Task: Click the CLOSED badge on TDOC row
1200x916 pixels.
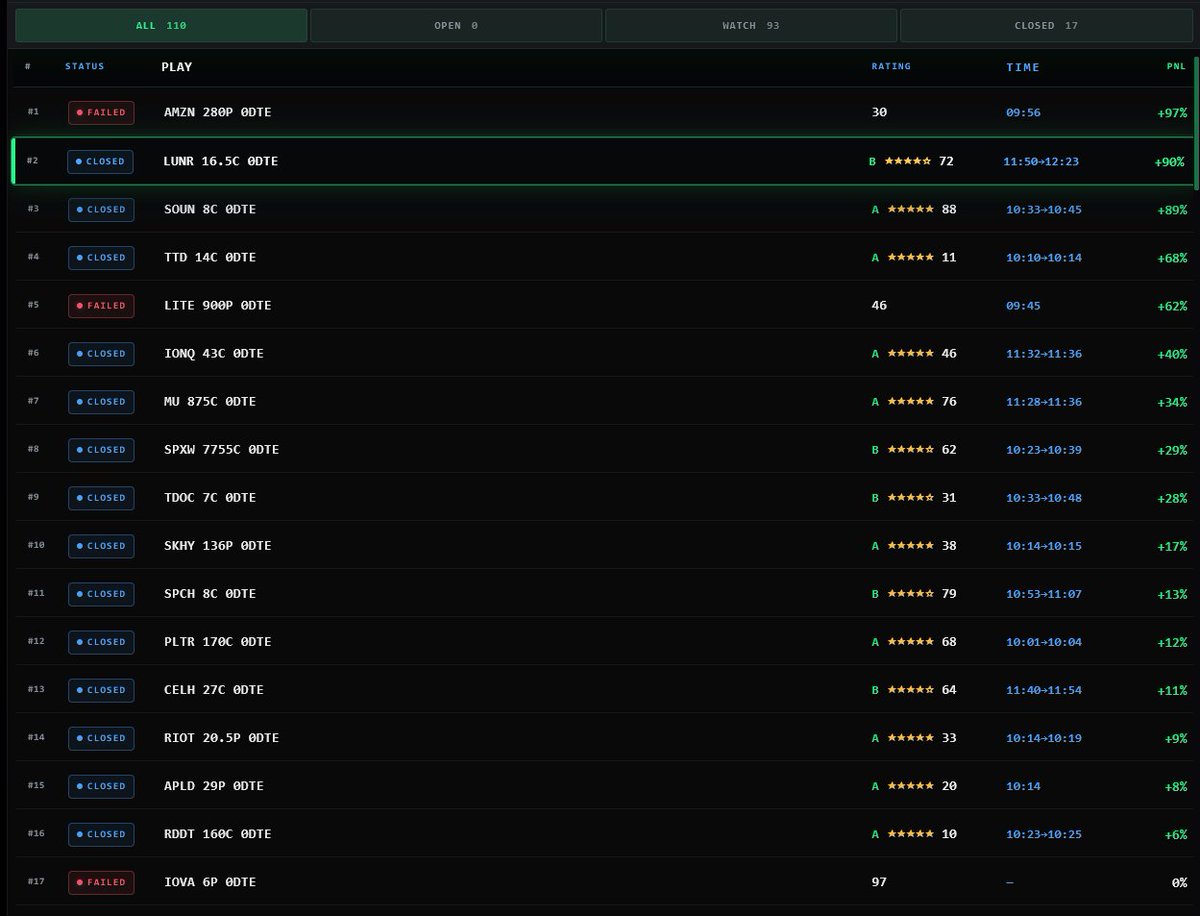Action: point(101,497)
